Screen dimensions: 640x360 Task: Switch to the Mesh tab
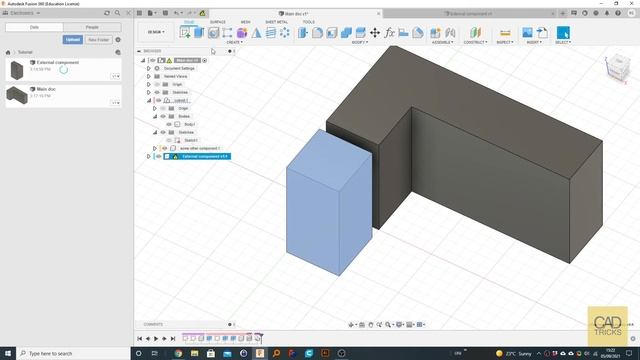245,22
